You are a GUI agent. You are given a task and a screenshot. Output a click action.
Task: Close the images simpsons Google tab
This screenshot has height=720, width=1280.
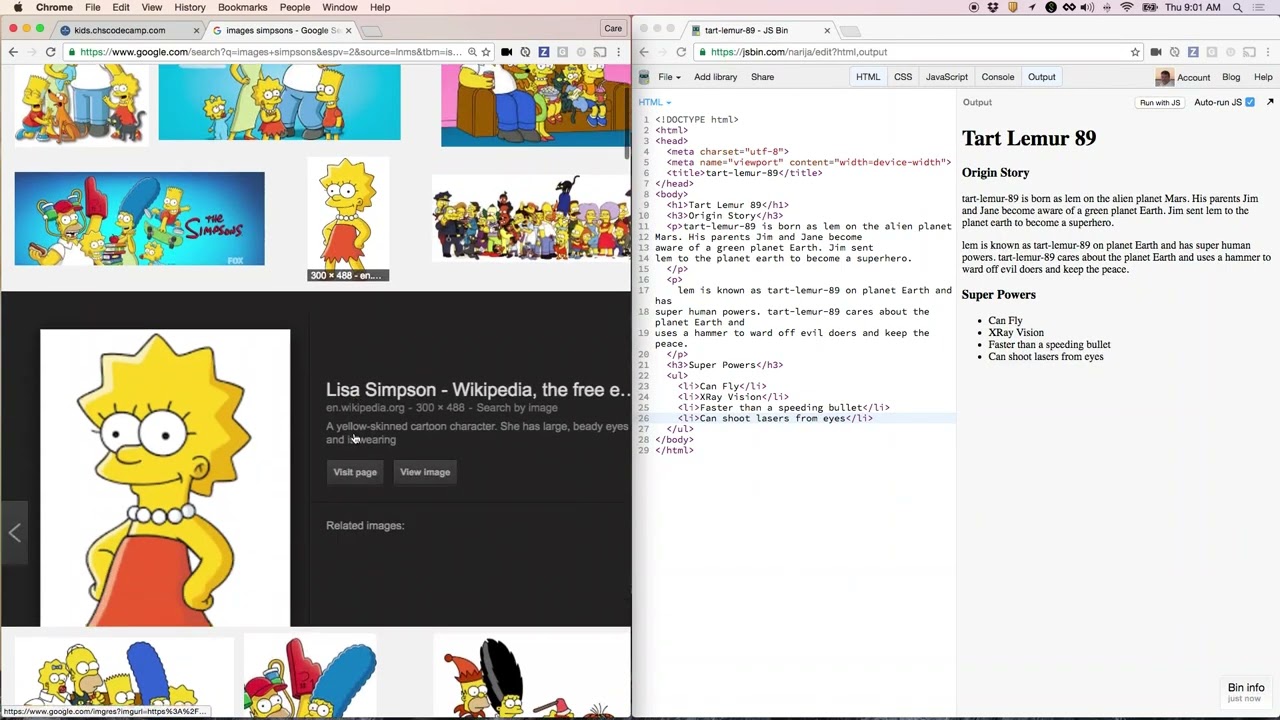pos(348,30)
